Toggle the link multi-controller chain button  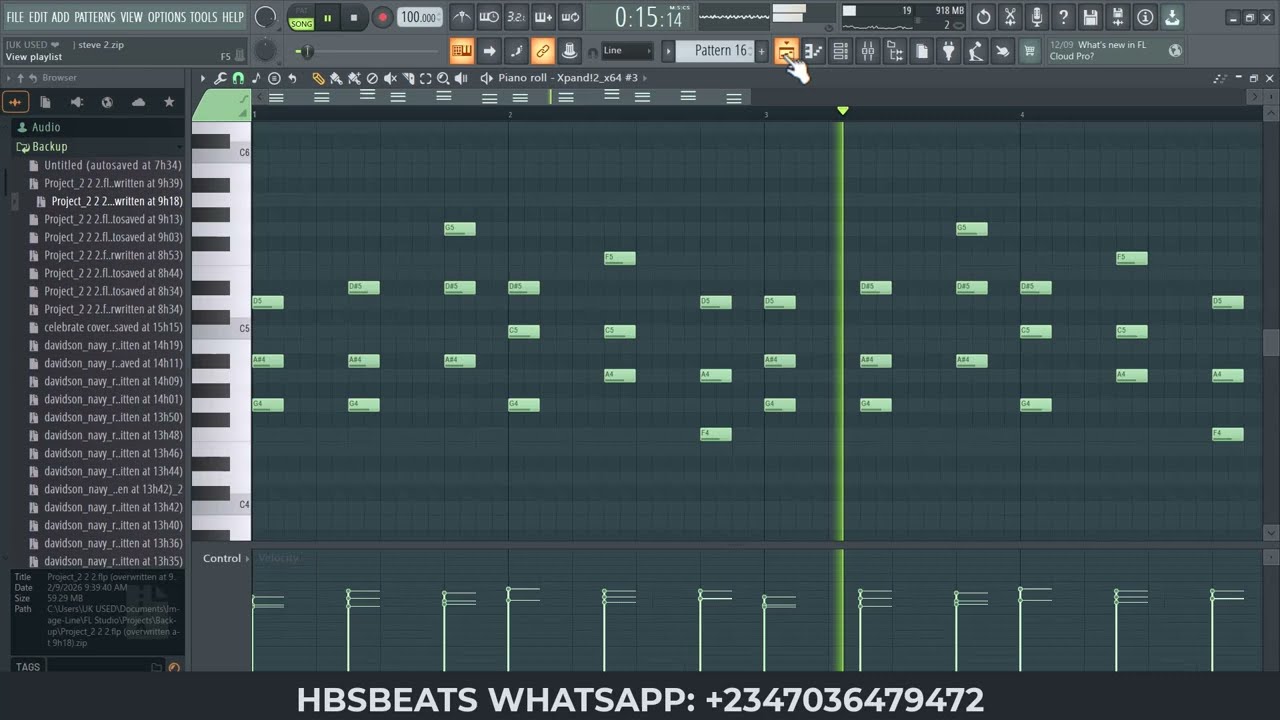[x=543, y=51]
